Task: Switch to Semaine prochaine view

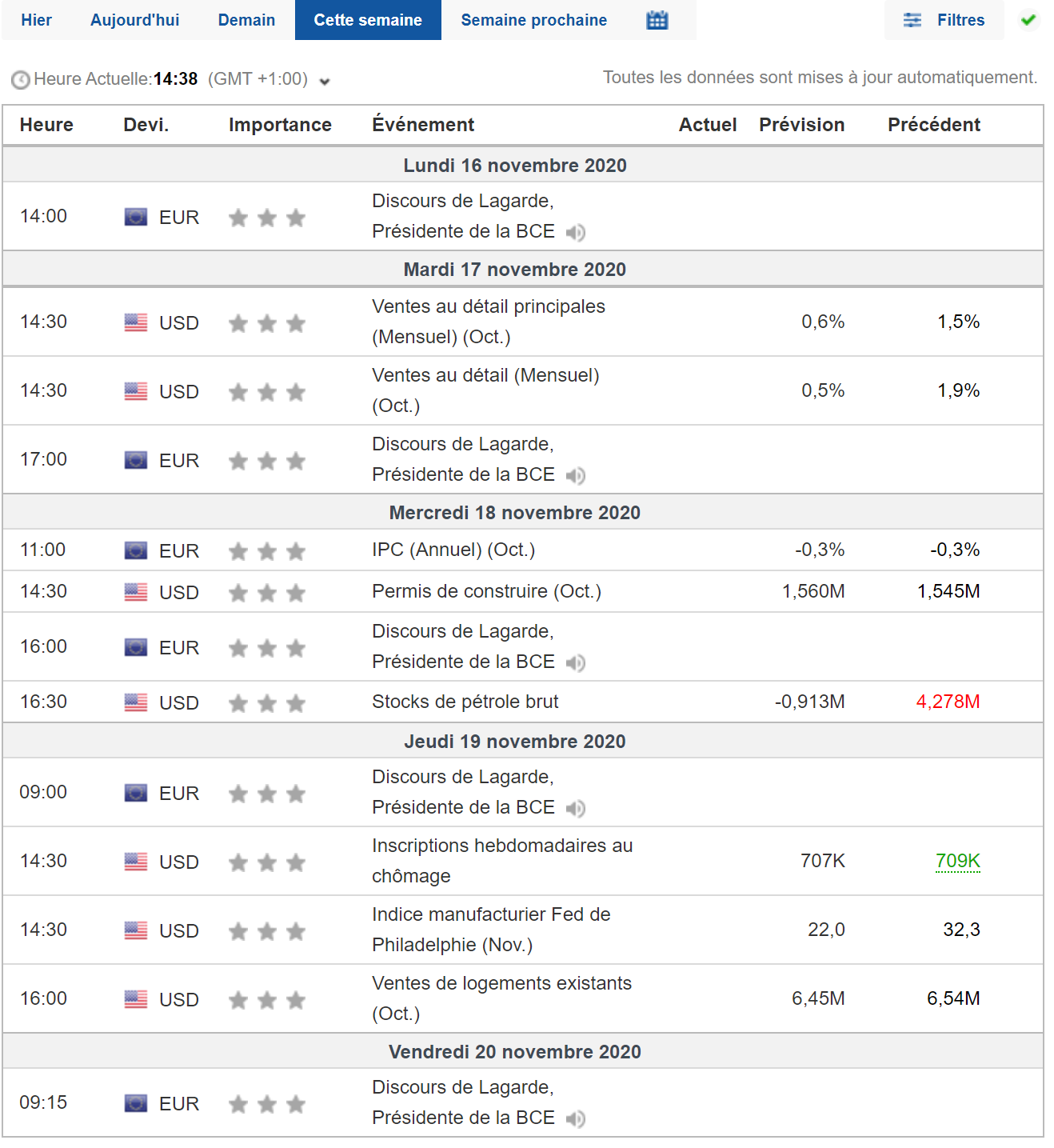Action: pyautogui.click(x=533, y=20)
